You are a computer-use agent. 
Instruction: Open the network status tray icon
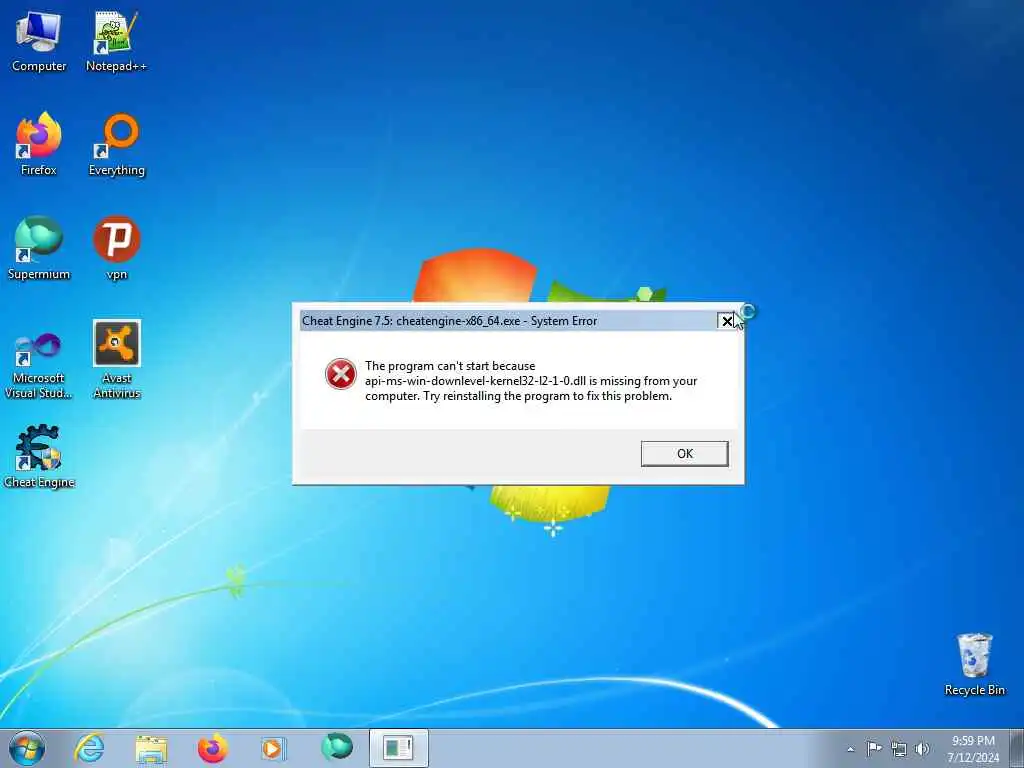pyautogui.click(x=899, y=748)
